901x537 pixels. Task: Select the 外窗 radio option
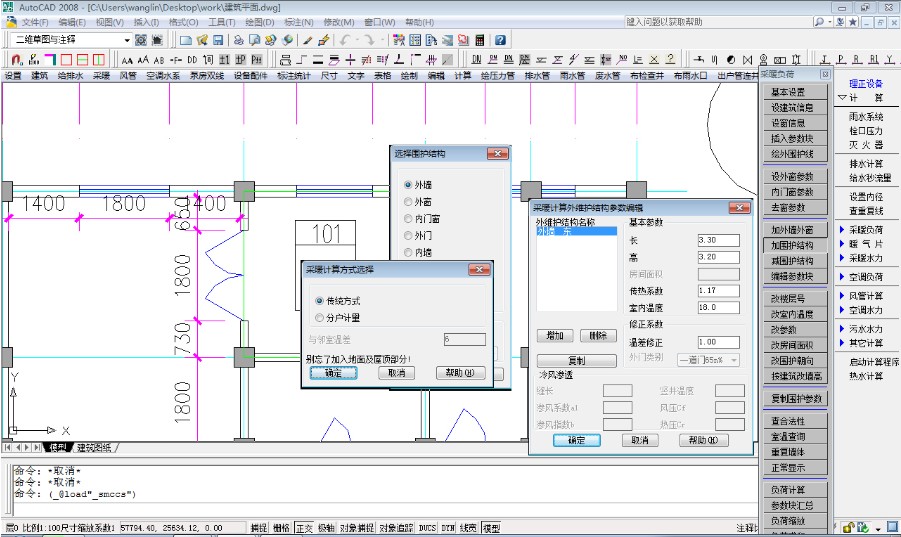[408, 202]
